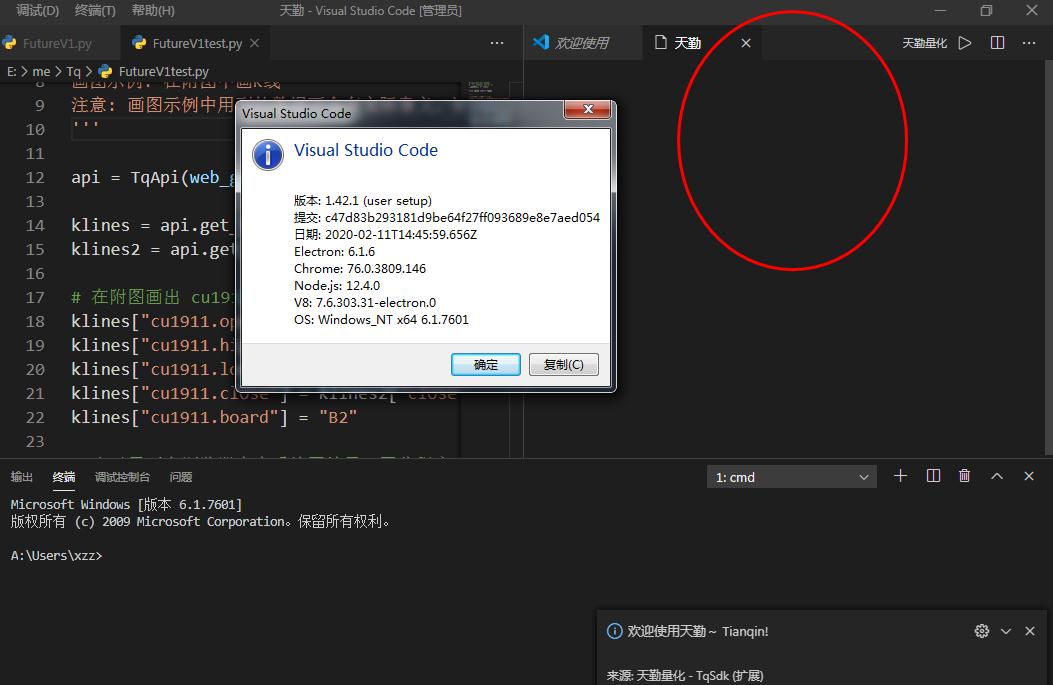Open left editor group more actions menu
The height and width of the screenshot is (685, 1053).
[x=497, y=43]
